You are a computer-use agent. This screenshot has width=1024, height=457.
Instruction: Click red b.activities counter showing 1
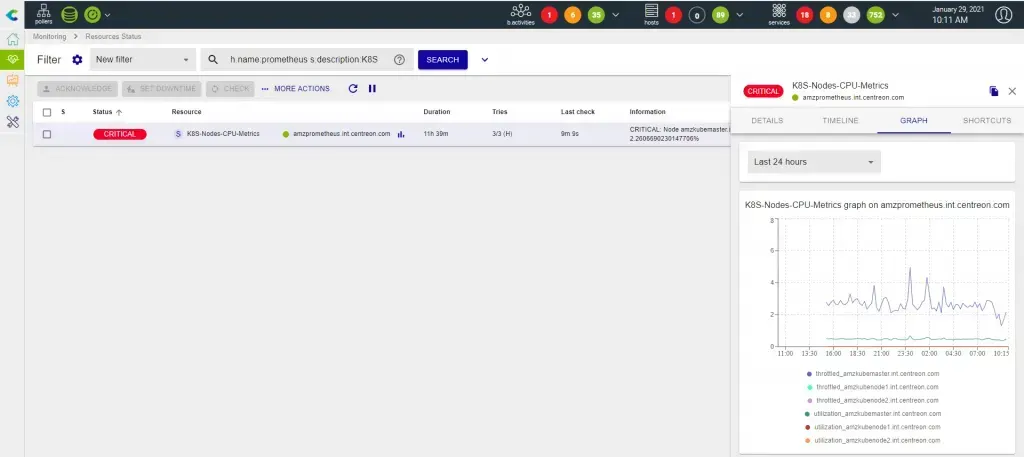(549, 15)
